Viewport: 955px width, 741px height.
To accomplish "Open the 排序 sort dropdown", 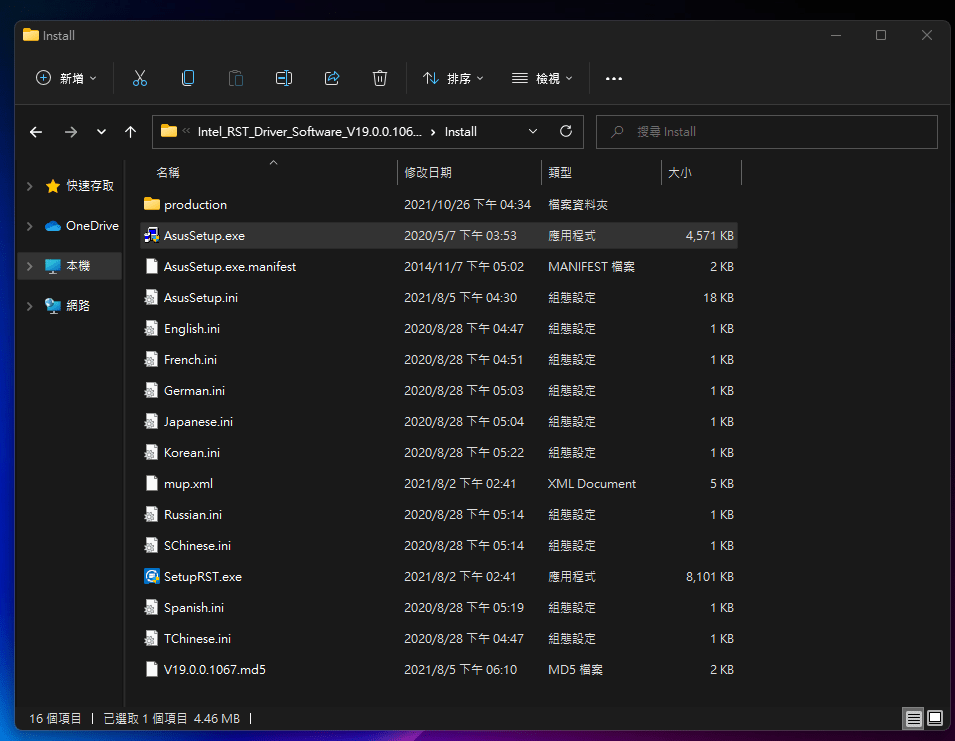I will 453,78.
